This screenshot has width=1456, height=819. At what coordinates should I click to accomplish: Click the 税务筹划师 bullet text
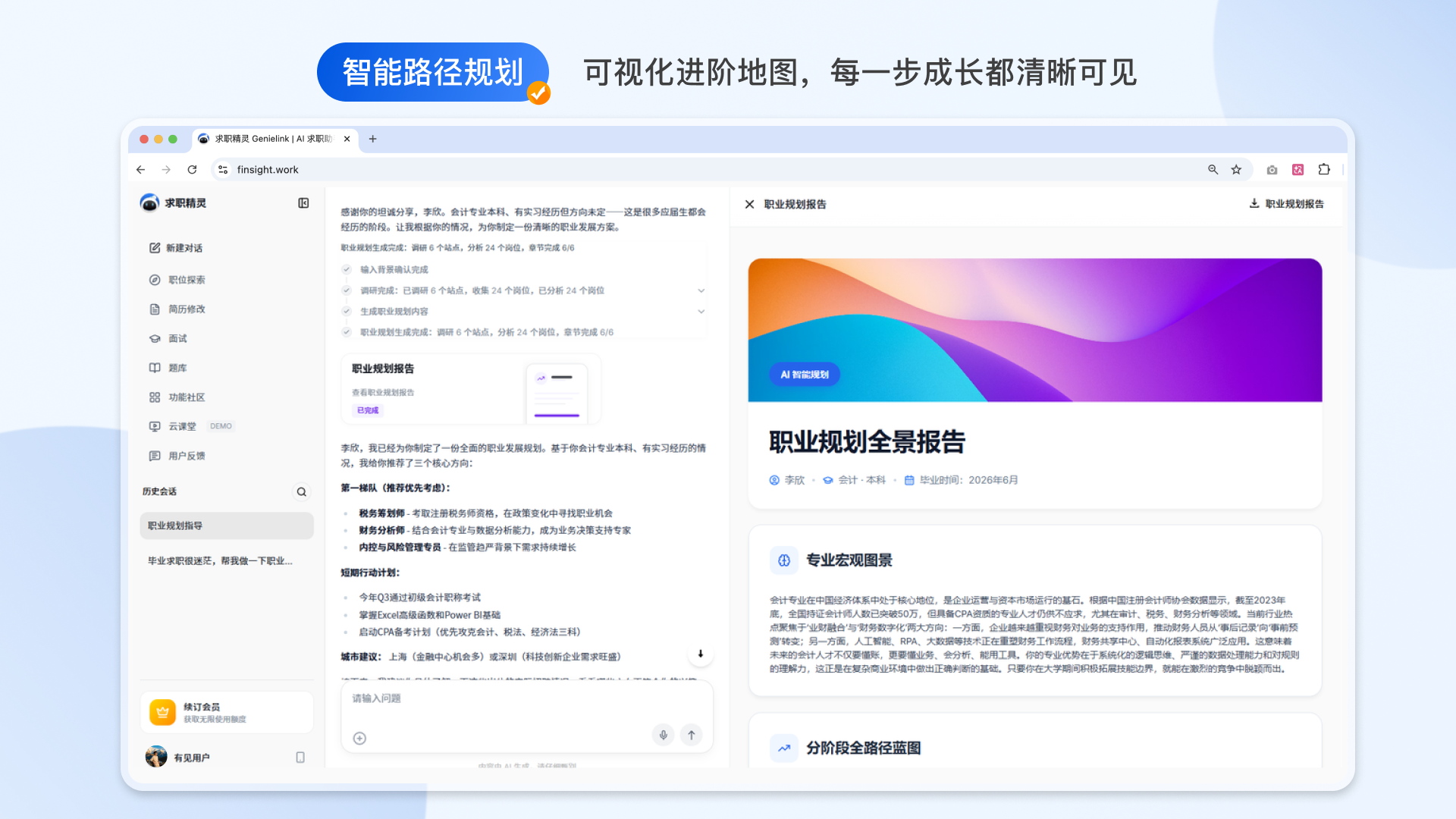pyautogui.click(x=485, y=513)
